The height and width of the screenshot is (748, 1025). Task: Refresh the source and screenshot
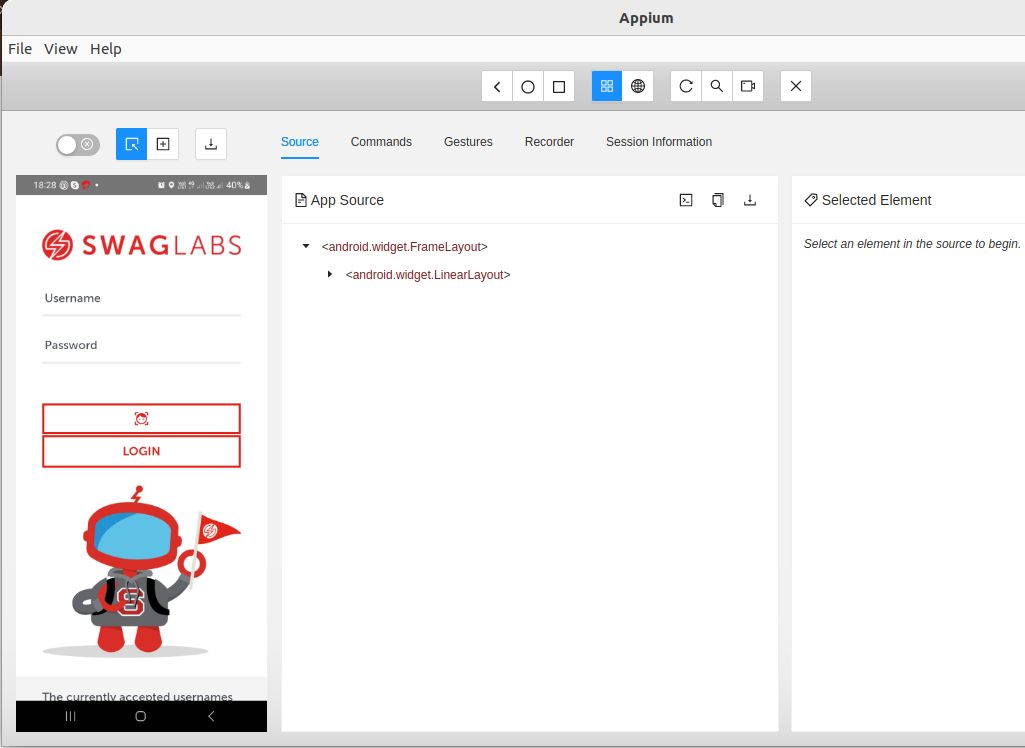point(686,86)
